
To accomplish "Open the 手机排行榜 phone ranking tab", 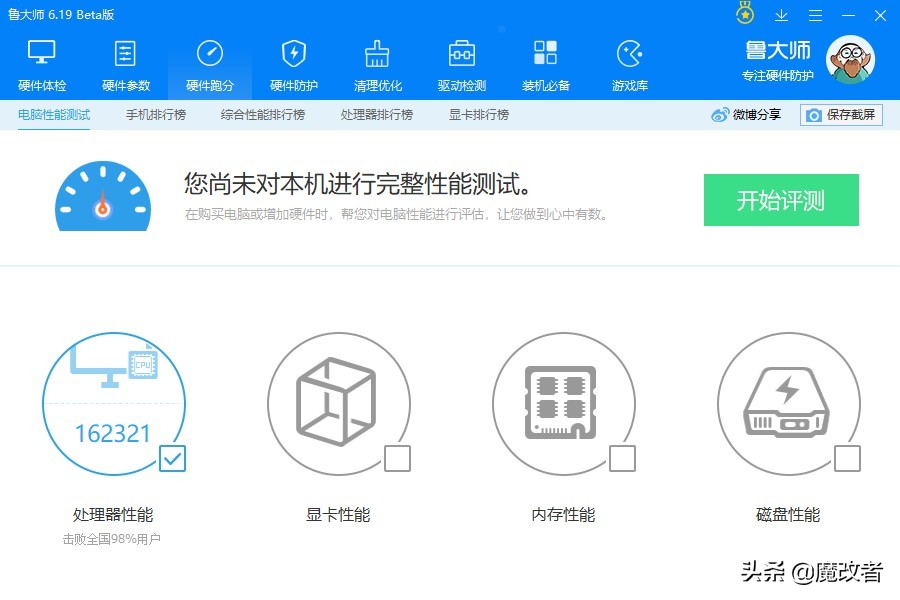I will pos(155,115).
